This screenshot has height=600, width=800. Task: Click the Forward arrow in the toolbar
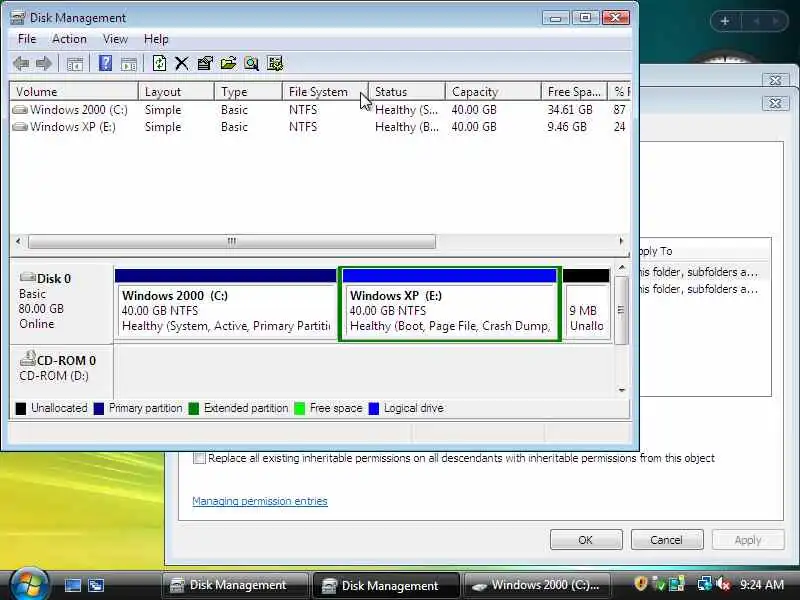(44, 64)
